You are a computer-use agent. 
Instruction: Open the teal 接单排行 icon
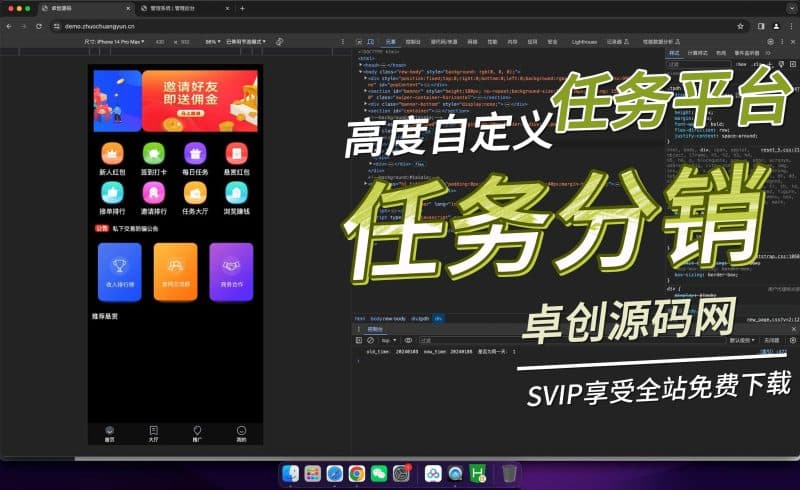pos(112,193)
